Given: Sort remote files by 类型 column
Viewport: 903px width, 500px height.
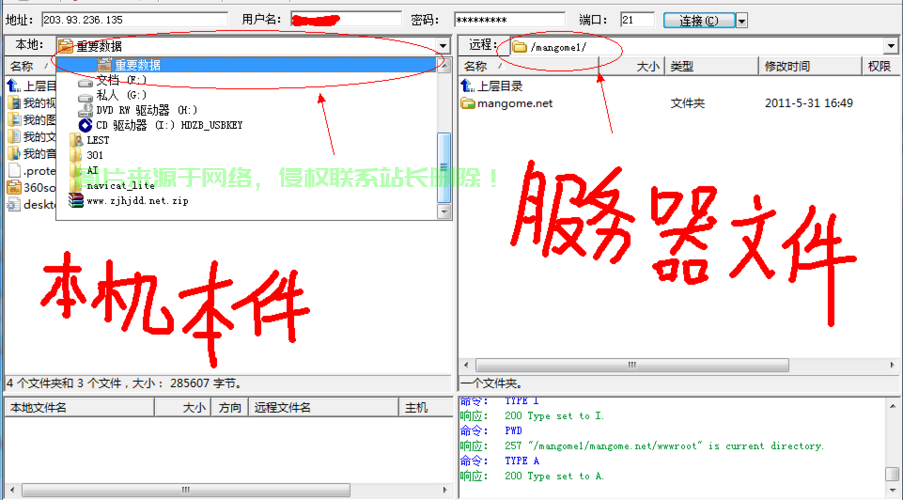Looking at the screenshot, I should pos(682,66).
